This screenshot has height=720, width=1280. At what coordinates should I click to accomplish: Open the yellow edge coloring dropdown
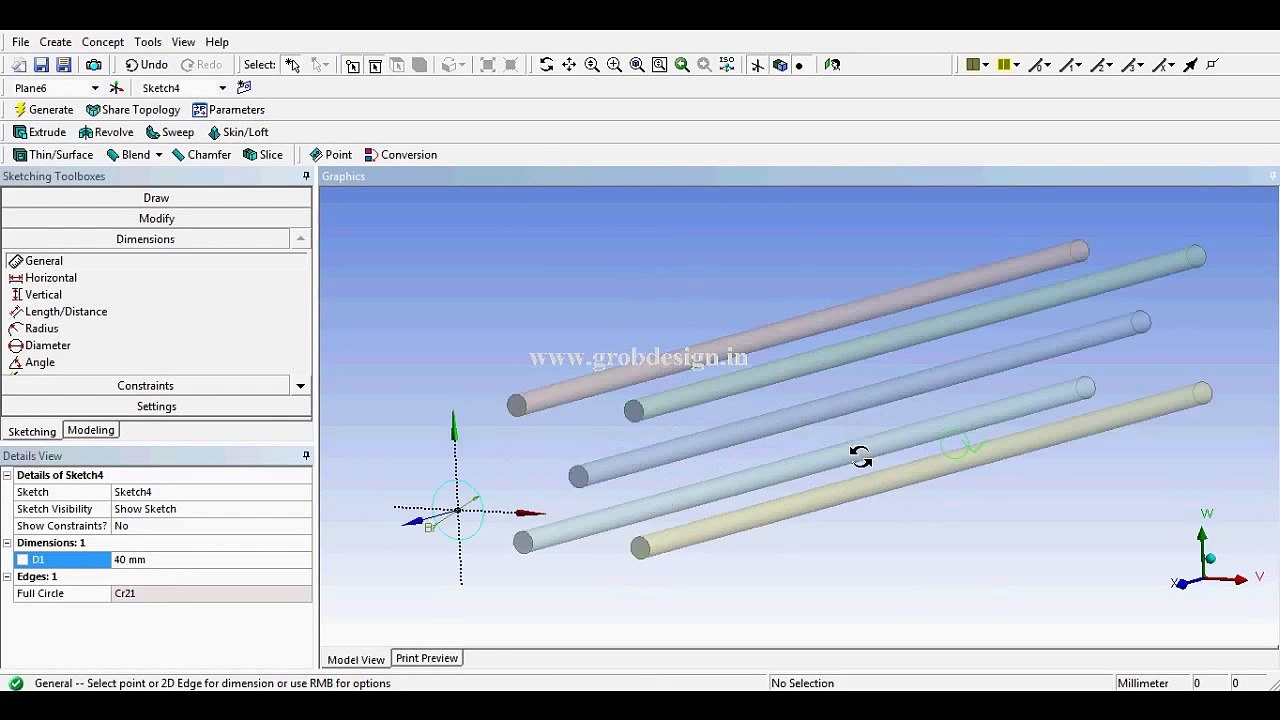(x=1016, y=65)
